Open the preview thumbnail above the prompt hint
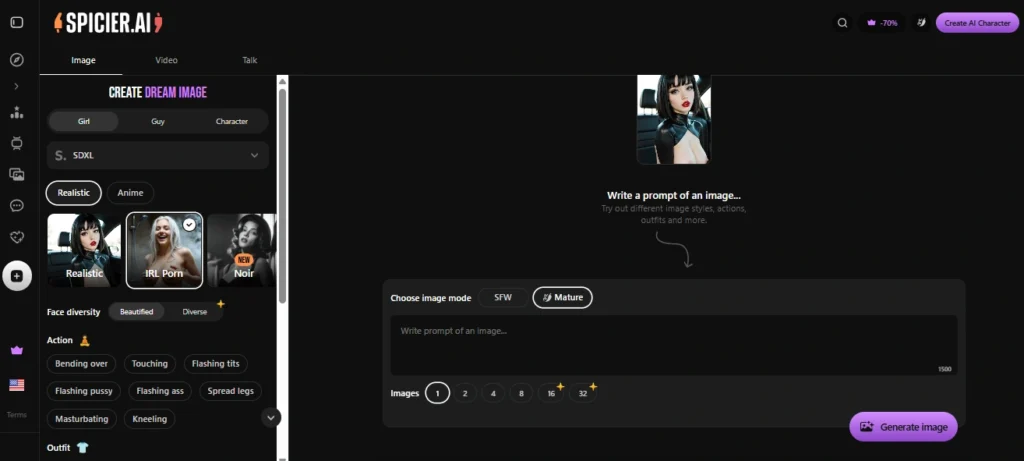The height and width of the screenshot is (461, 1024). click(x=673, y=119)
